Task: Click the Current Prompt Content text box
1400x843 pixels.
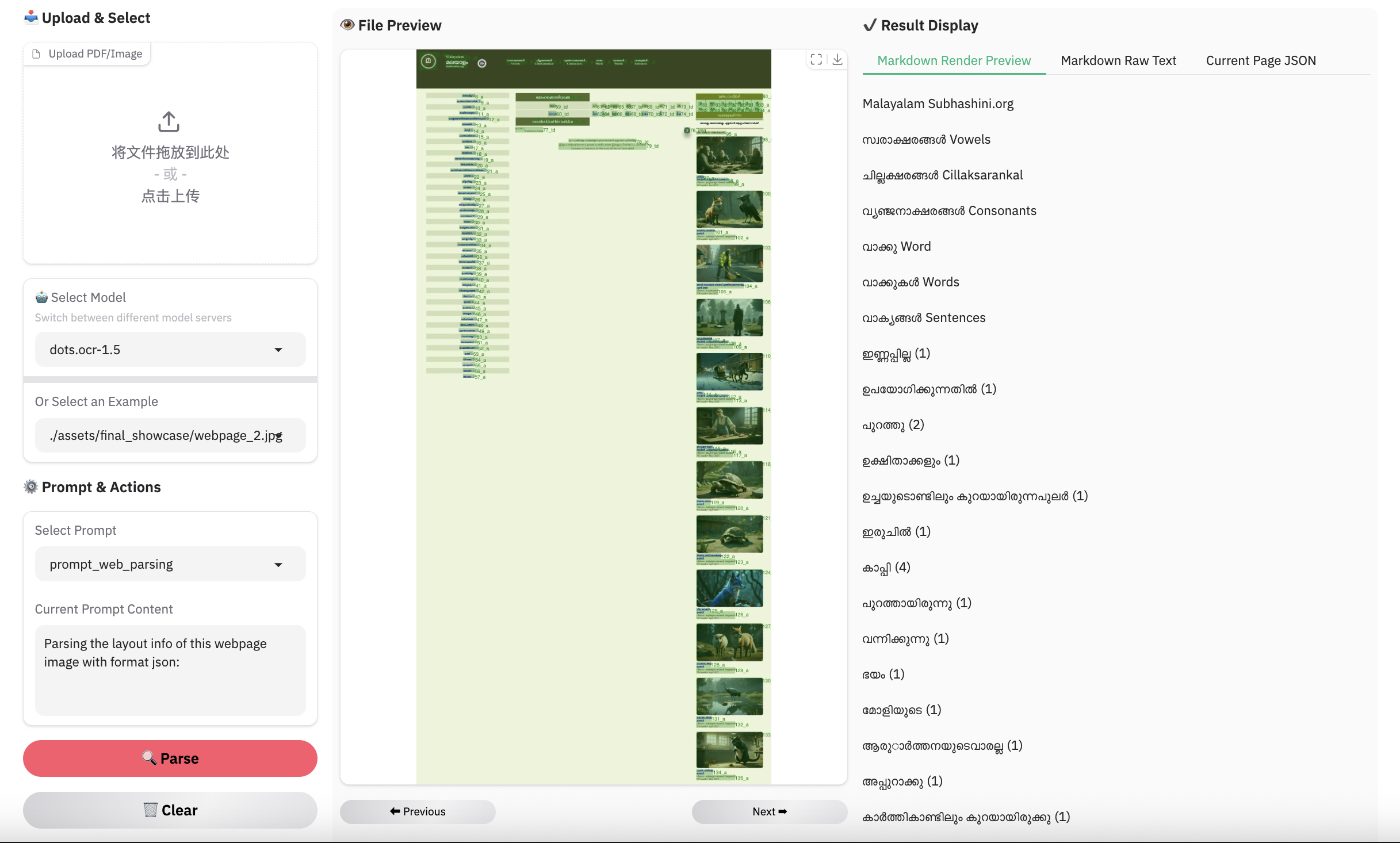Action: tap(170, 670)
